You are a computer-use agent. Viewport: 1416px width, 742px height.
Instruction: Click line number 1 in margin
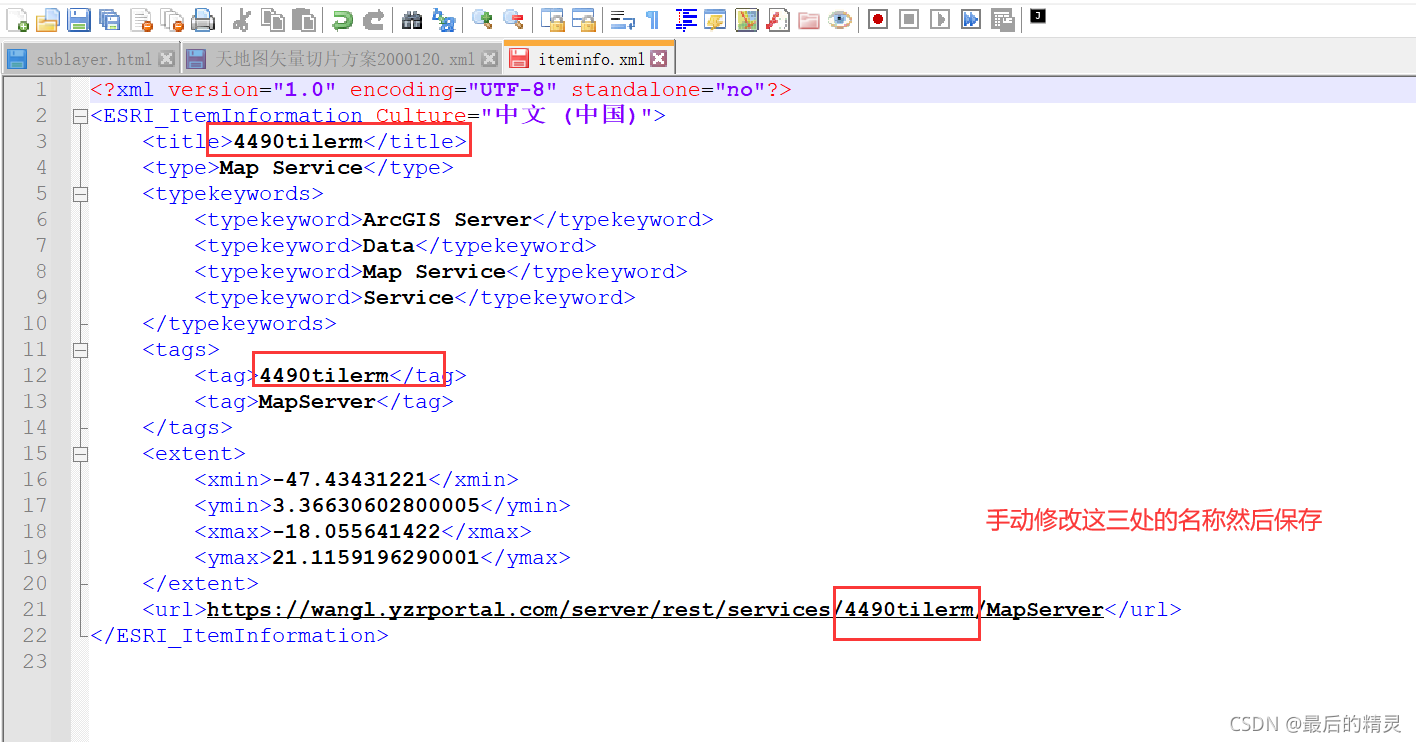pyautogui.click(x=41, y=90)
